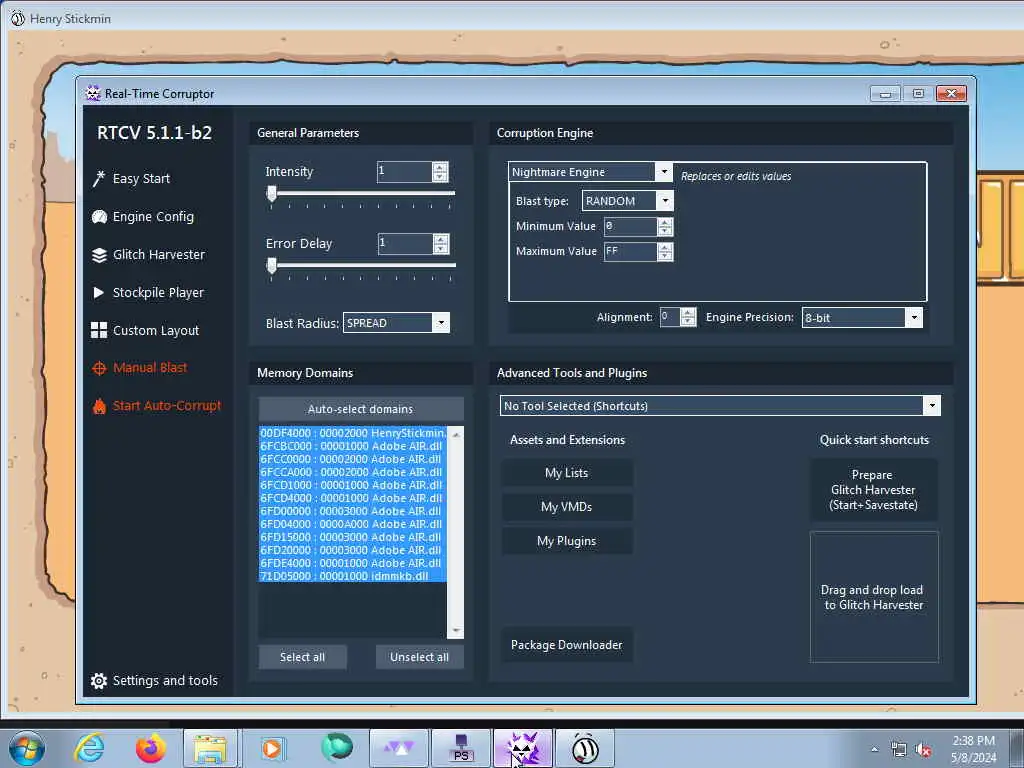Open PS taskbar application

(x=461, y=748)
